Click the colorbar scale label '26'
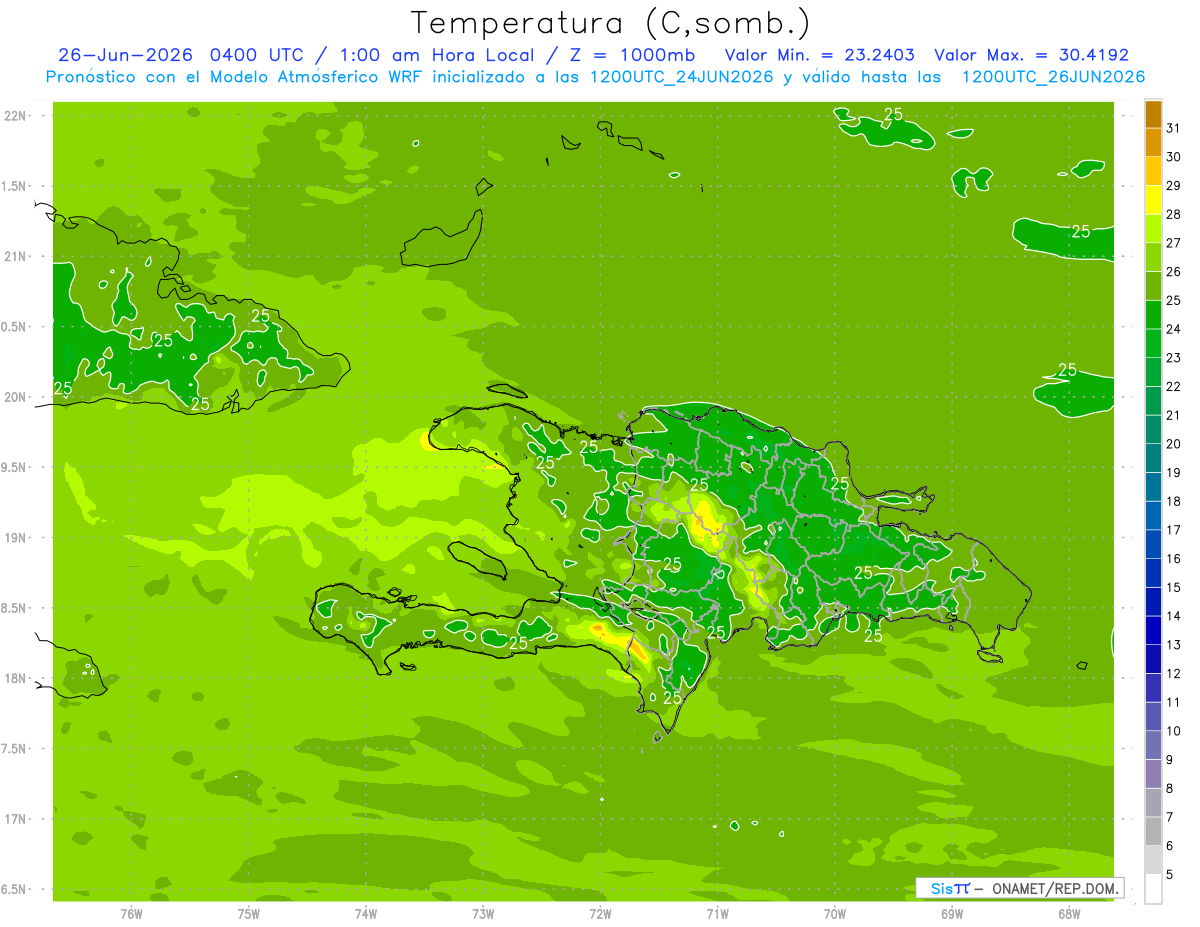 (x=1173, y=272)
